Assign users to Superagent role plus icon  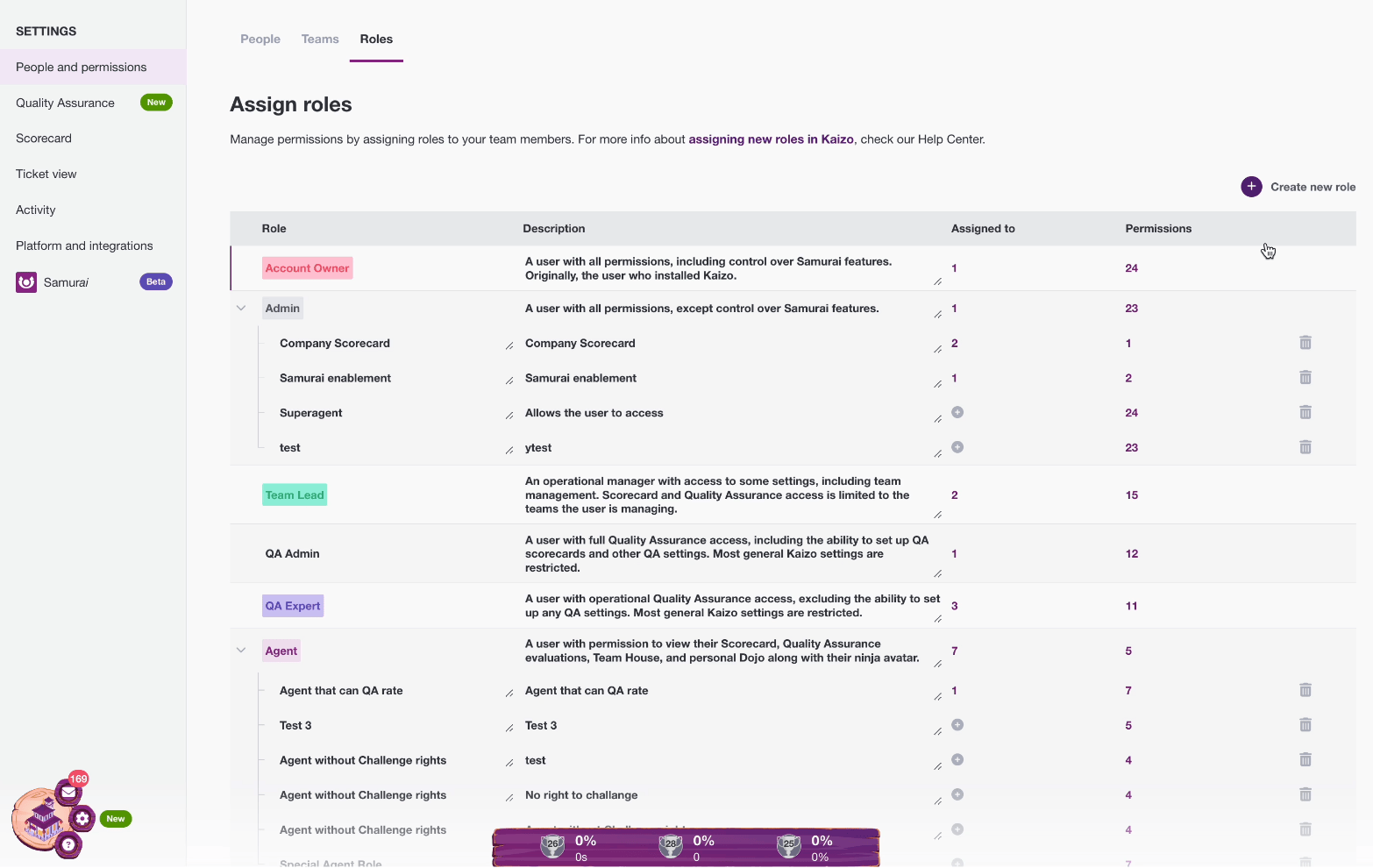coord(957,412)
